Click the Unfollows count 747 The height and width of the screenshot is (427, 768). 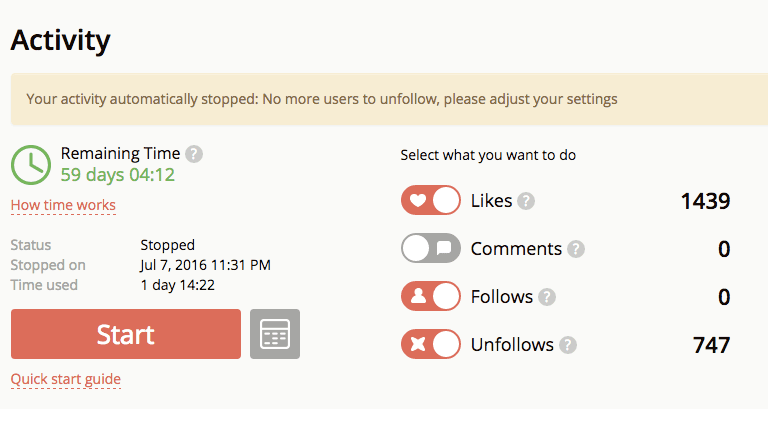[x=711, y=345]
